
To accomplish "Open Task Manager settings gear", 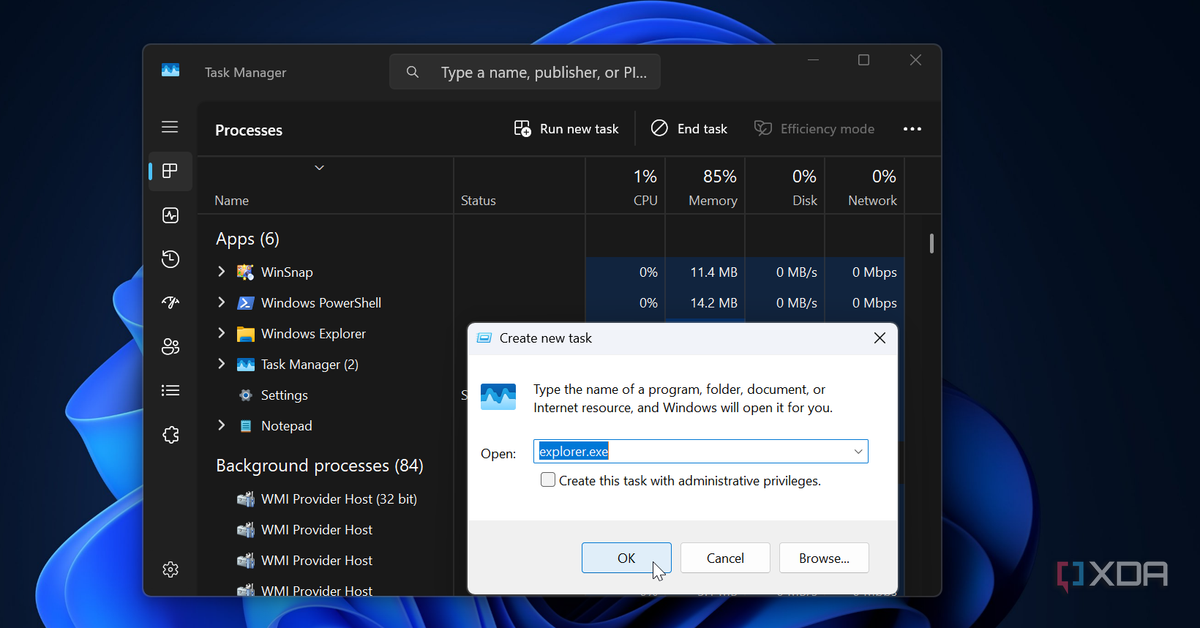I will pyautogui.click(x=170, y=569).
